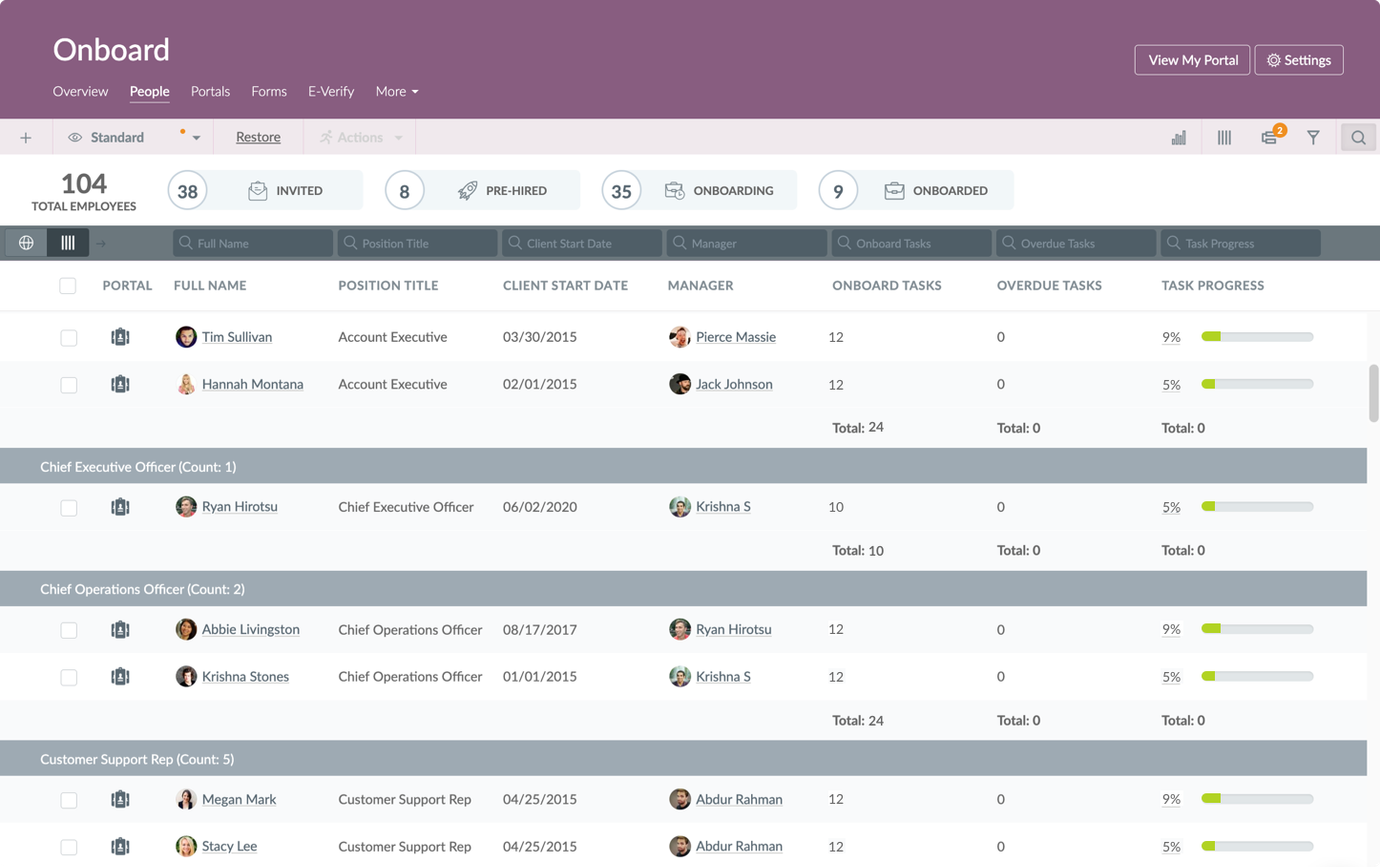Select the Ryan Hirotsu row checkbox
Viewport: 1380px width, 867px height.
click(68, 508)
